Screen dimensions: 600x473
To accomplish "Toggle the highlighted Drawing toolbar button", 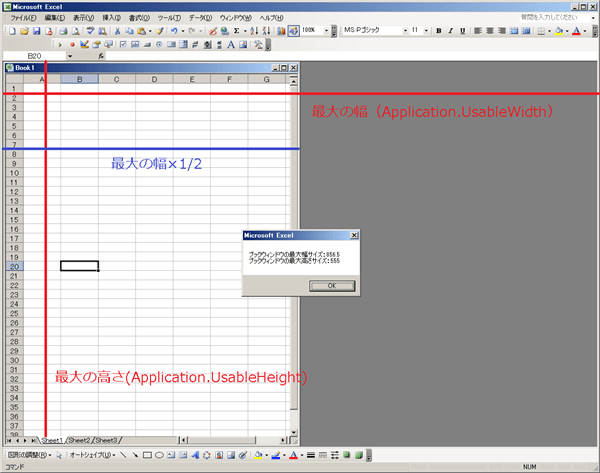I will 293,31.
